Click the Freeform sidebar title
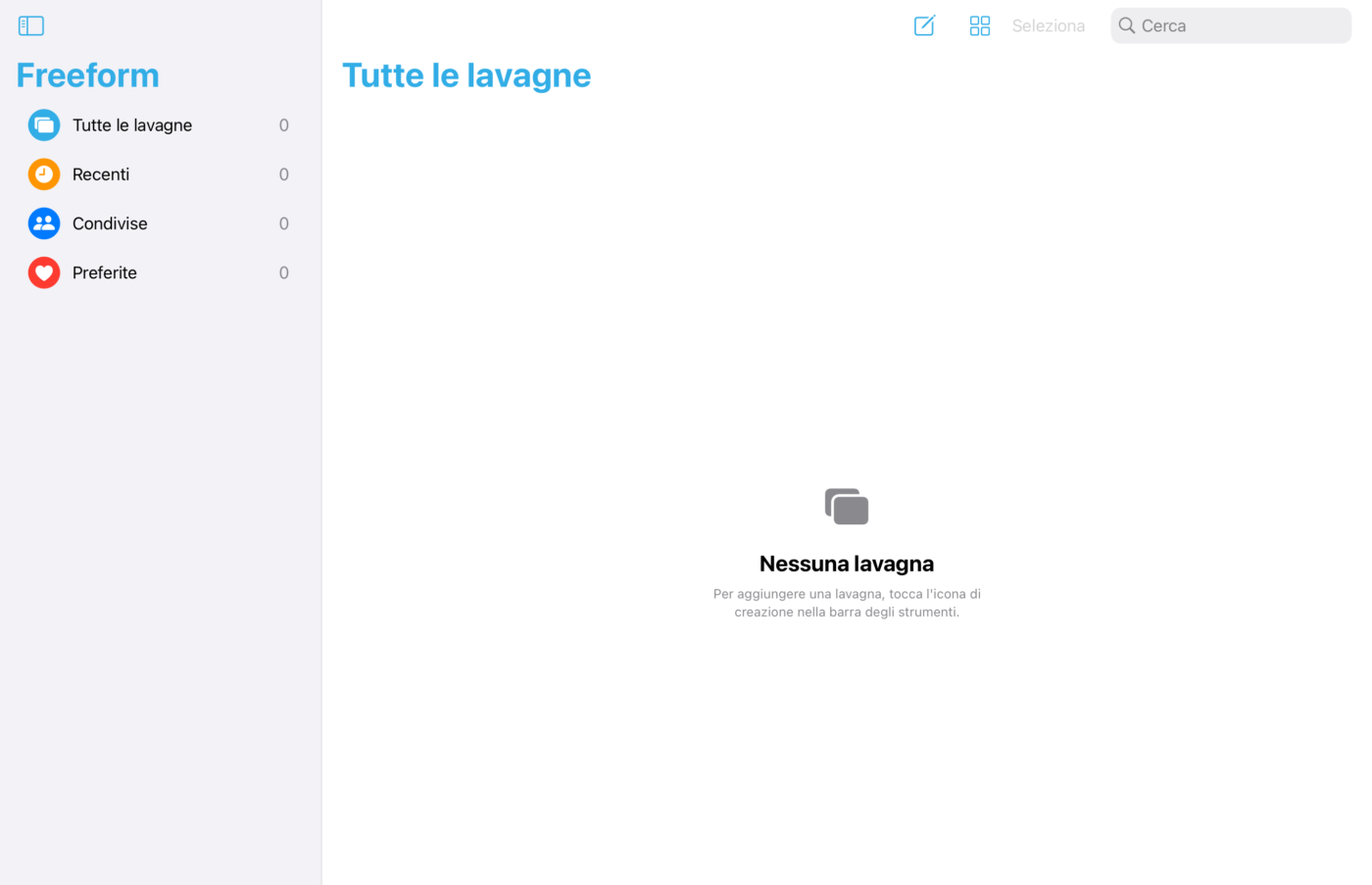Screen dimensions: 1372x885 (x=88, y=75)
